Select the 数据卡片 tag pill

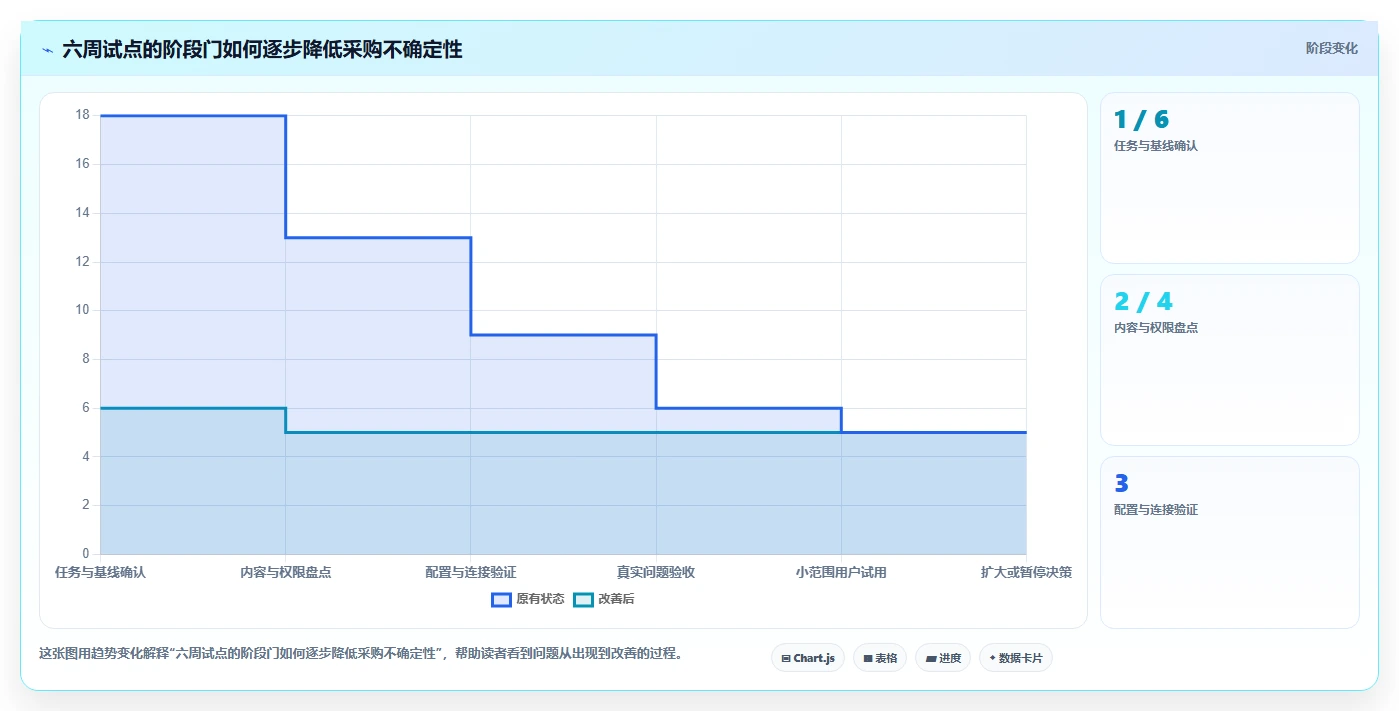coord(1016,658)
